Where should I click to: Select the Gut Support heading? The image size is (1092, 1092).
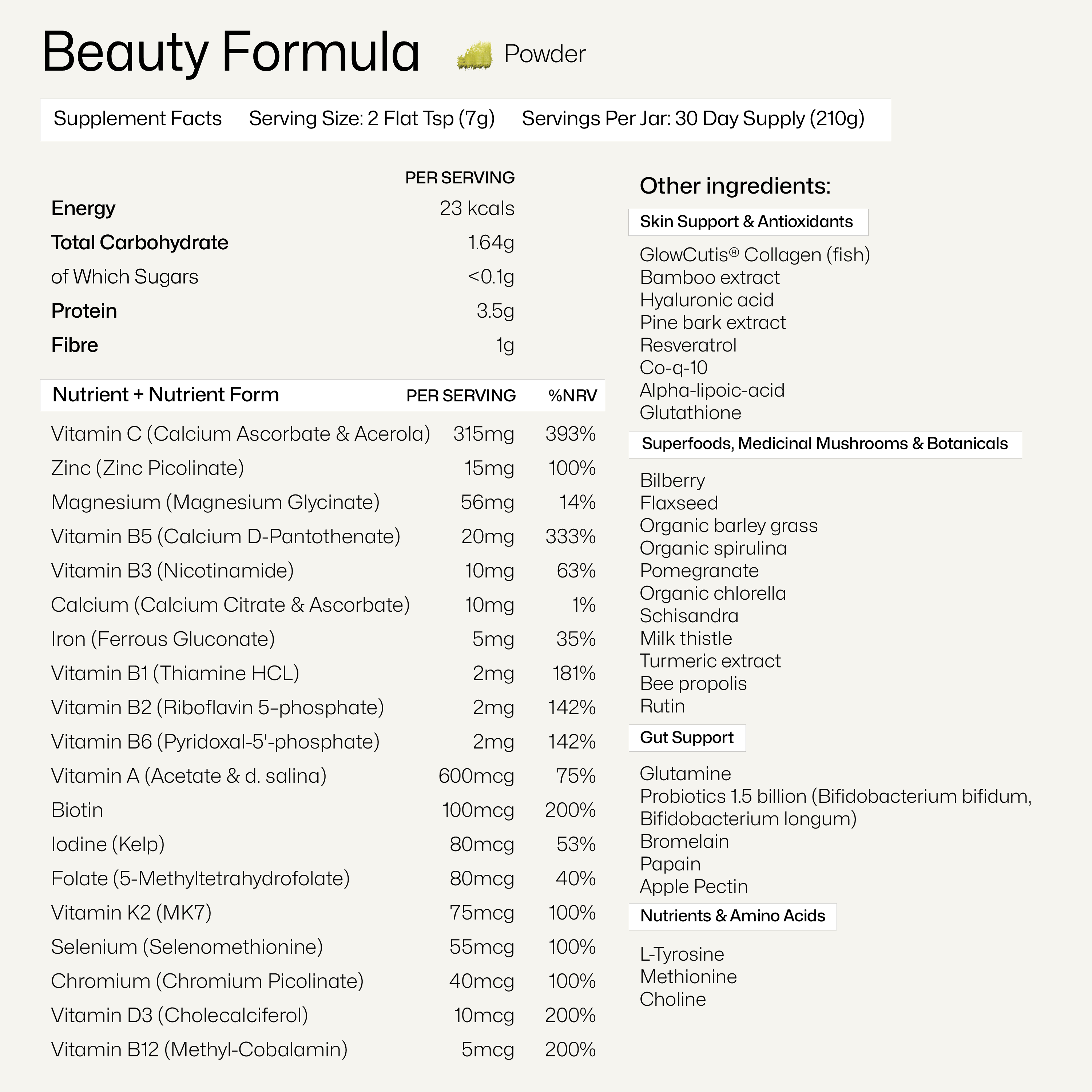(686, 738)
